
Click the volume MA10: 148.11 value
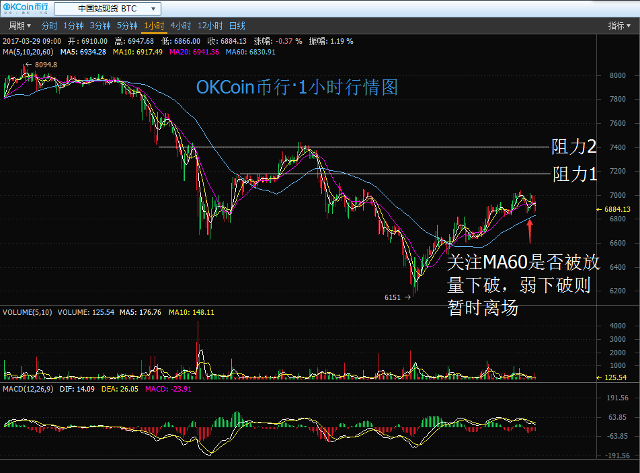(191, 312)
